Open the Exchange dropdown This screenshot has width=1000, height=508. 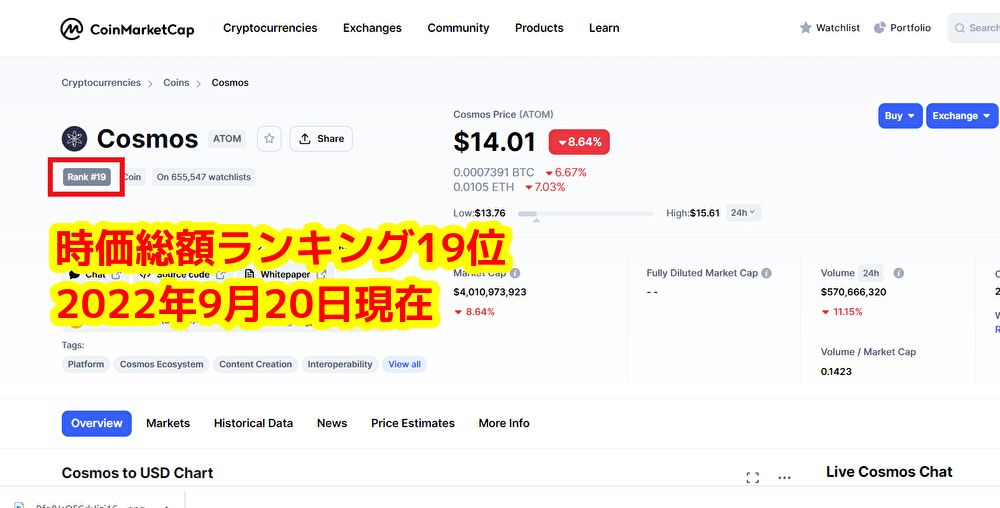click(961, 116)
